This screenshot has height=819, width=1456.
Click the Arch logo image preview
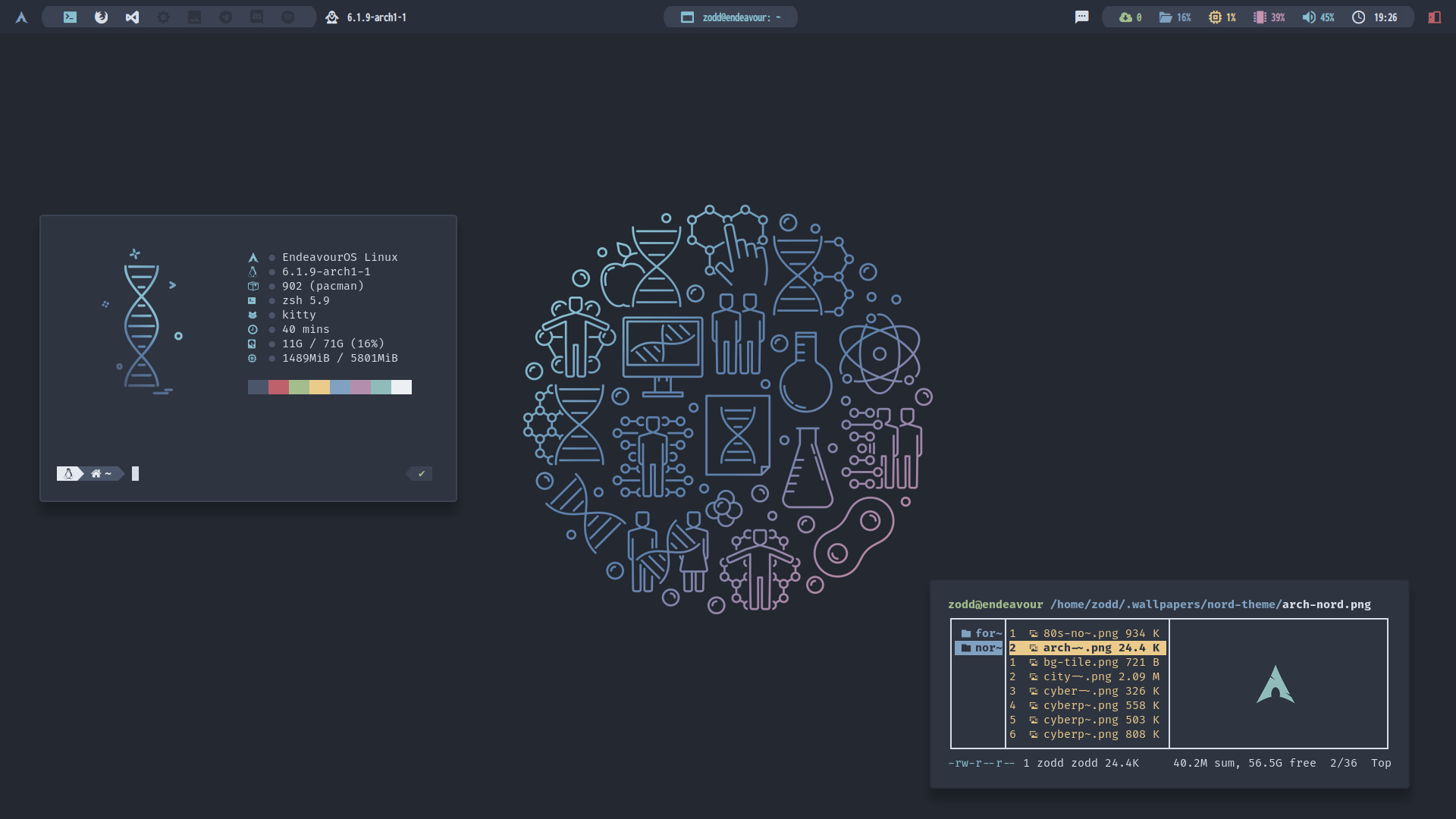pyautogui.click(x=1276, y=684)
